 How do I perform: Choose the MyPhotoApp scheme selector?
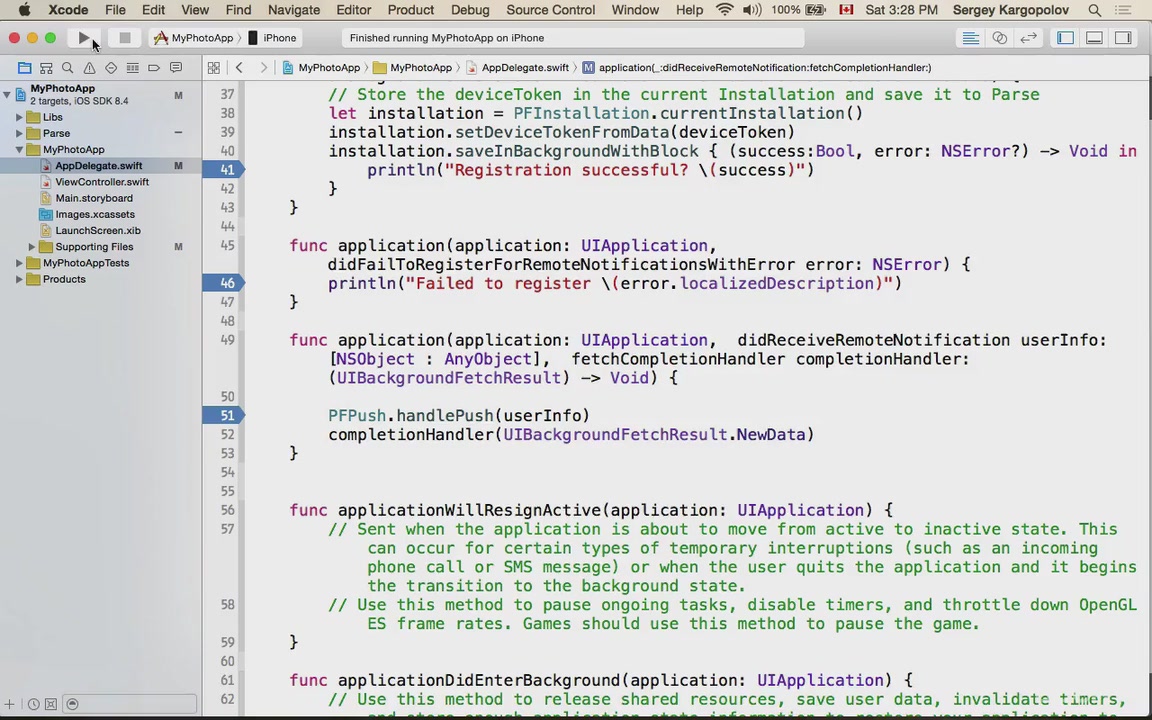[193, 37]
